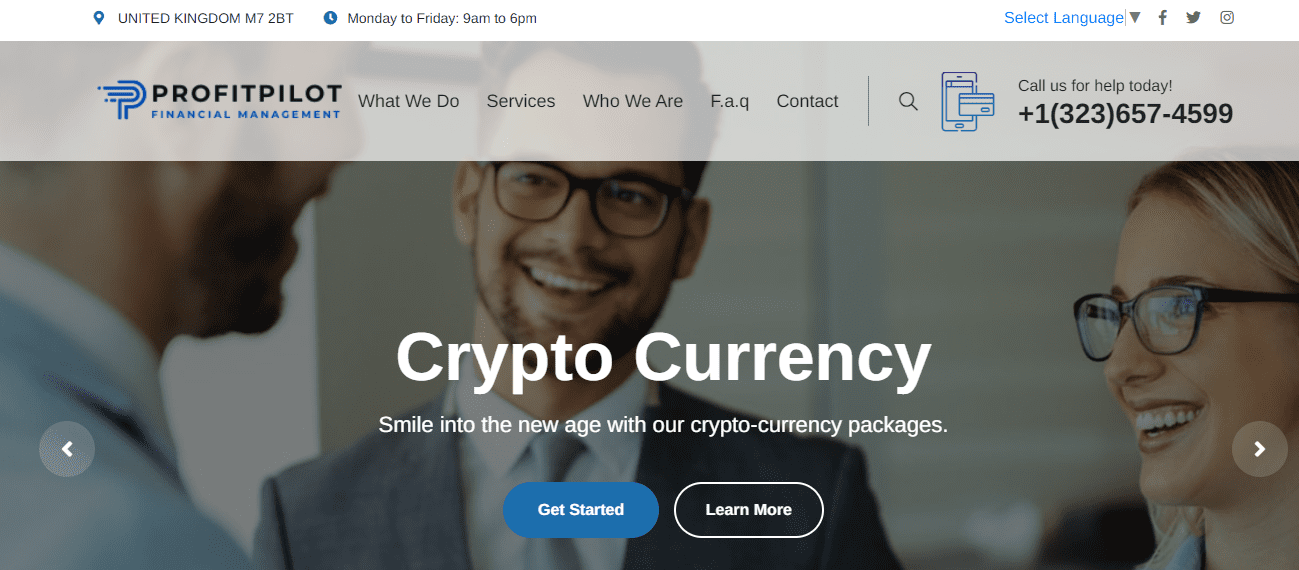Open the Facebook social icon
This screenshot has height=570, width=1299.
[1162, 17]
